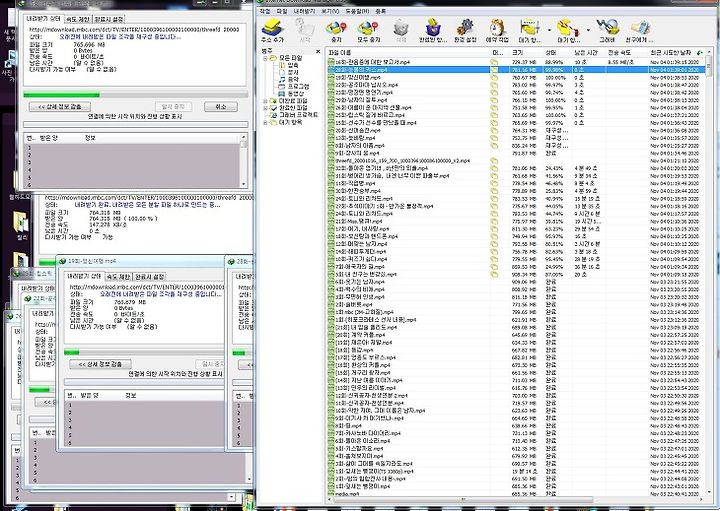Expand the 미완료 파일 tree node
The height and width of the screenshot is (511, 720).
coord(265,101)
